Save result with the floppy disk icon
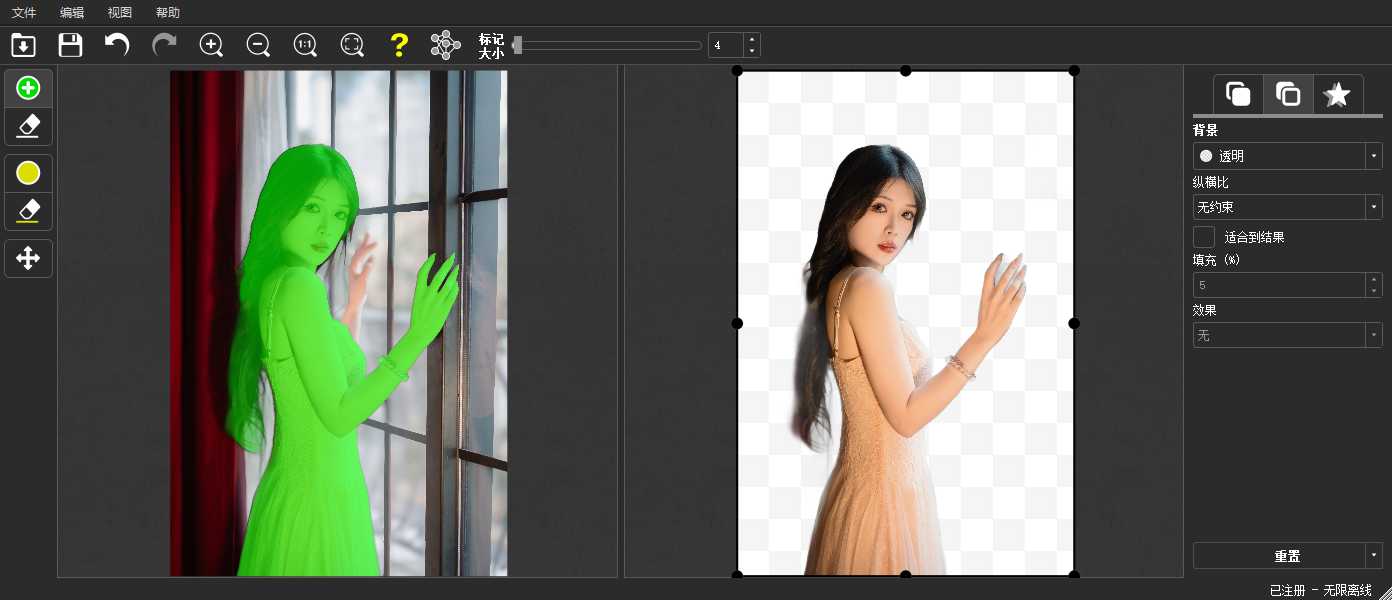This screenshot has height=600, width=1392. (x=70, y=45)
